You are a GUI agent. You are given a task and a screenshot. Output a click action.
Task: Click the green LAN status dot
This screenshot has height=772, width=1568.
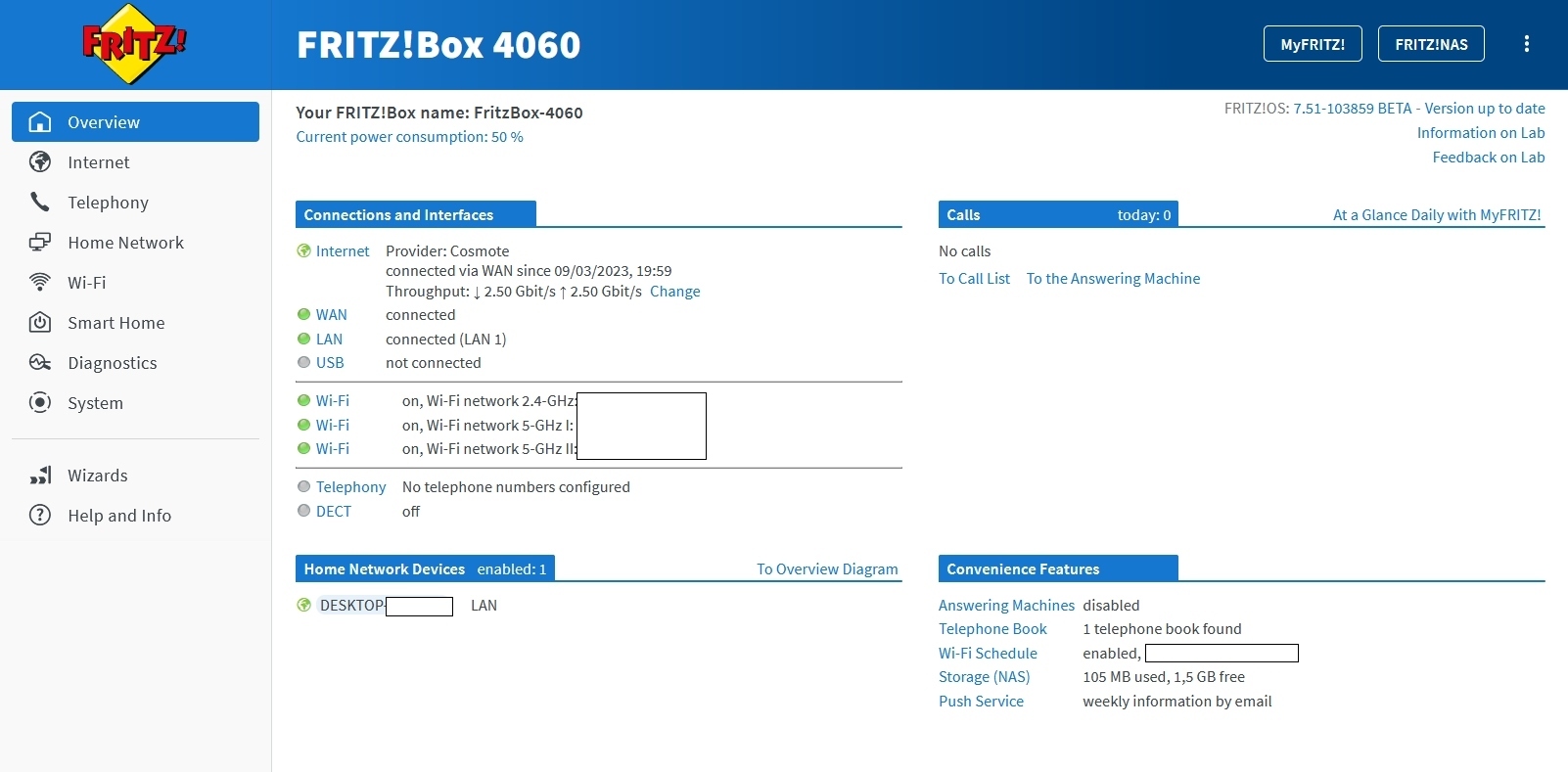303,340
